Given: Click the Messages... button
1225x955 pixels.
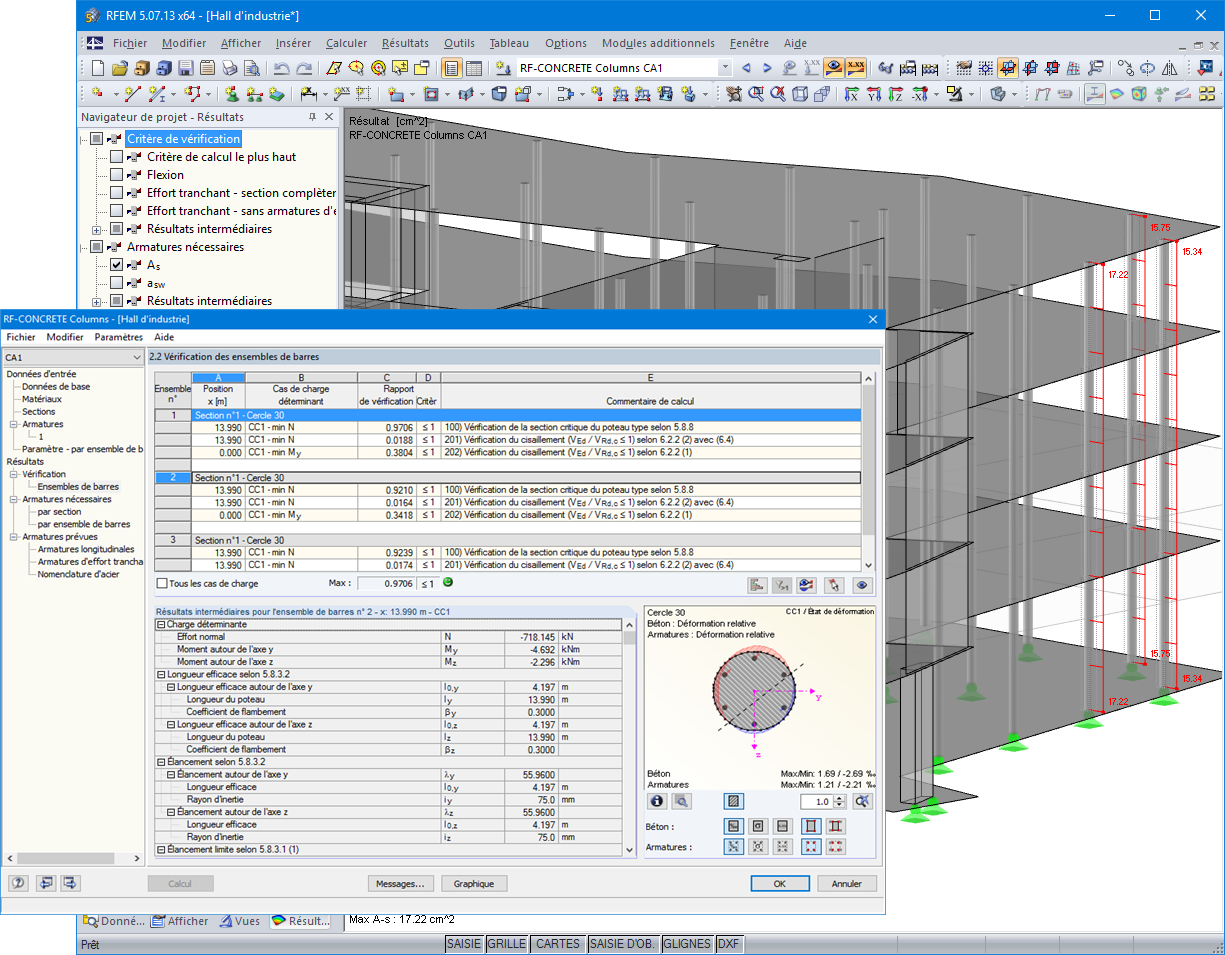Looking at the screenshot, I should (402, 884).
